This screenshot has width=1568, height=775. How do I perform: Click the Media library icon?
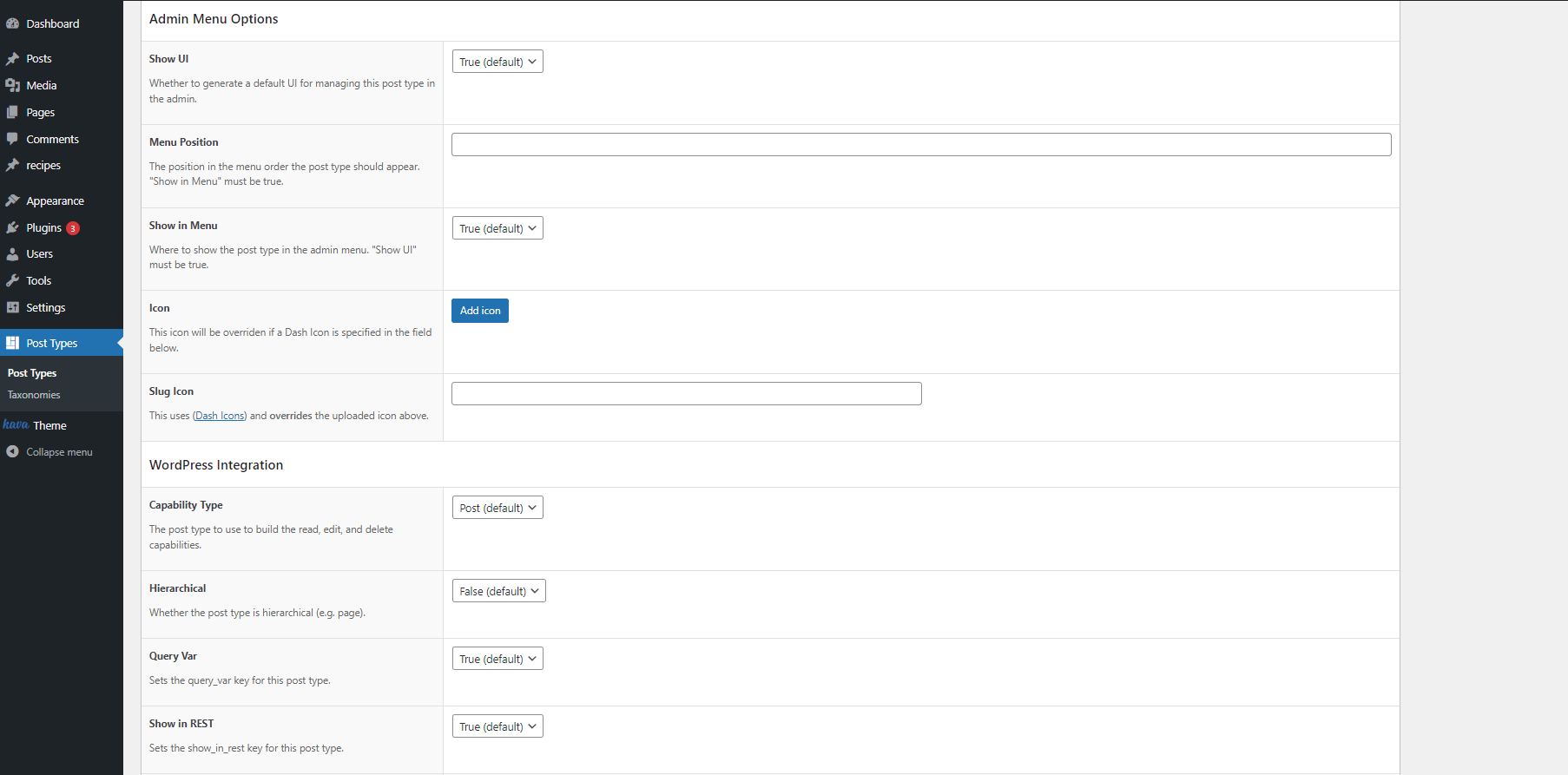(x=12, y=85)
